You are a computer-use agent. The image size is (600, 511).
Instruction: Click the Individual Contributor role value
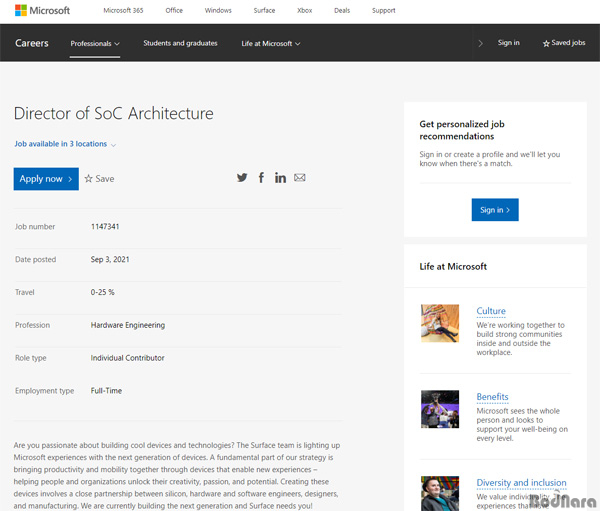click(127, 358)
